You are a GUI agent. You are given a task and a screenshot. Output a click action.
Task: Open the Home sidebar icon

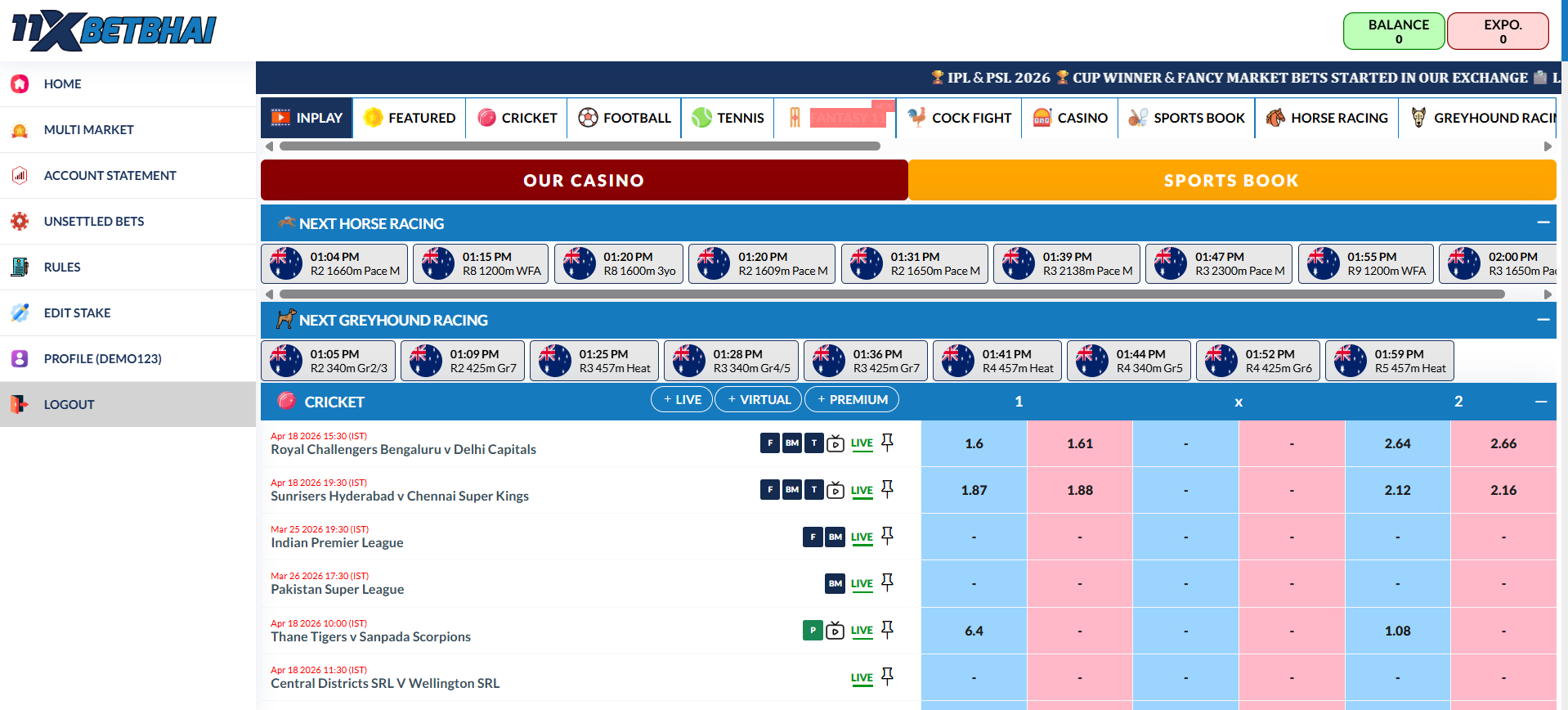(20, 83)
